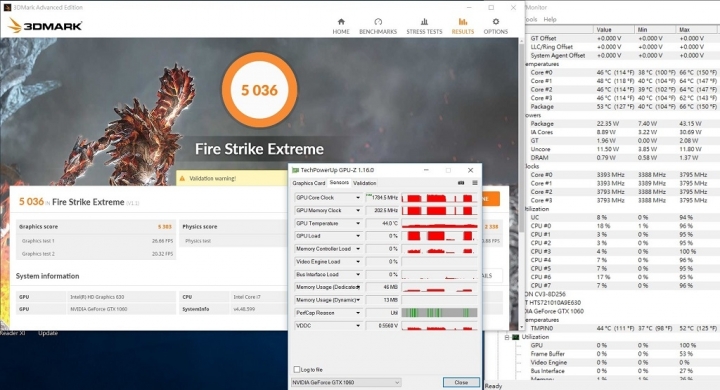Enable Log to file checkbox

297,369
